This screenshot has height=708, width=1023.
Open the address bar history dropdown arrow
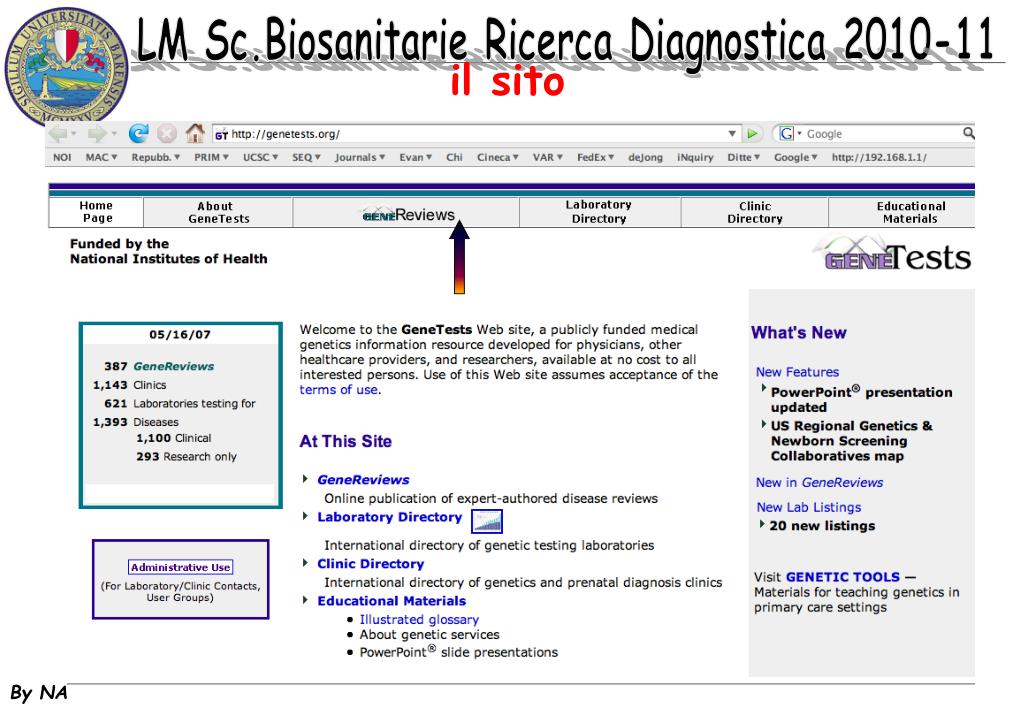[732, 134]
